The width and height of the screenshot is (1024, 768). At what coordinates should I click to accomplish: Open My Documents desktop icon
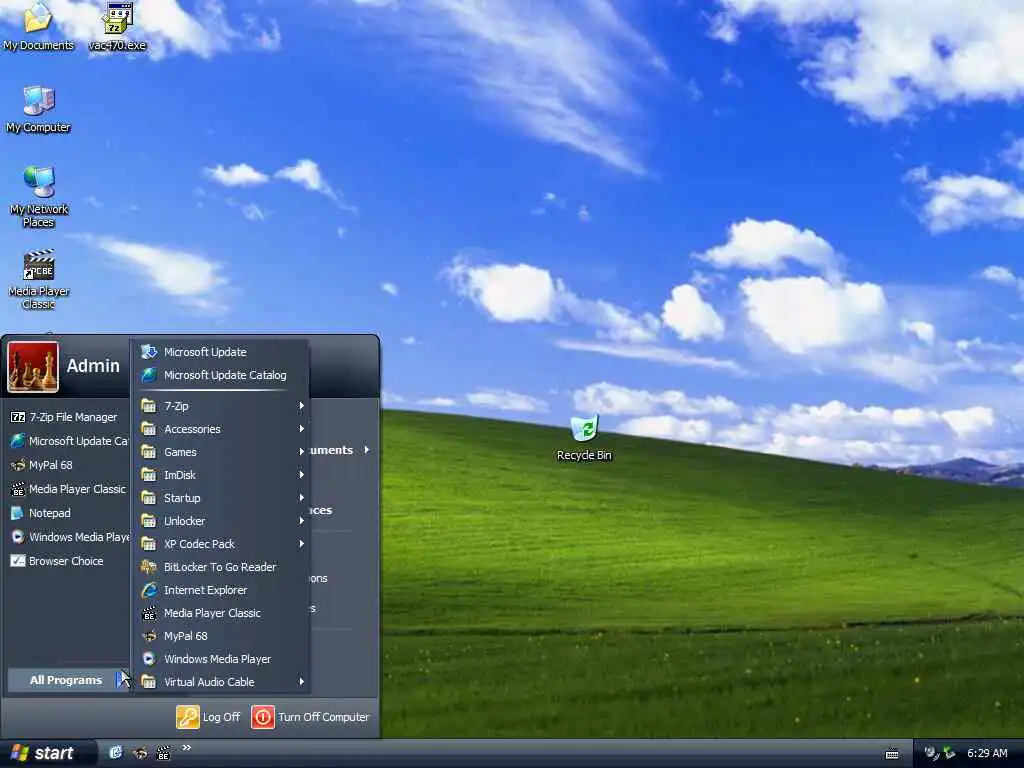(x=38, y=26)
